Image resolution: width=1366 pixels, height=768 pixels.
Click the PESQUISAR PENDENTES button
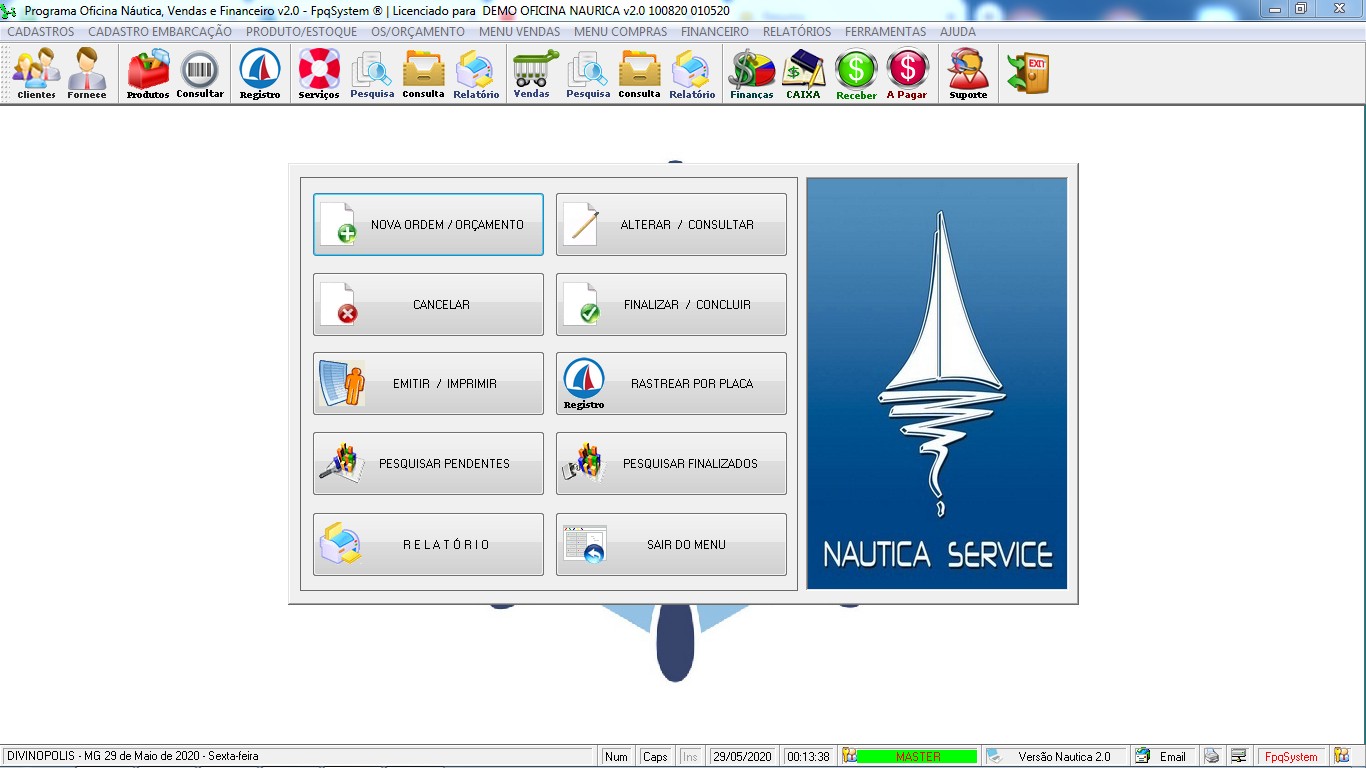pos(428,464)
